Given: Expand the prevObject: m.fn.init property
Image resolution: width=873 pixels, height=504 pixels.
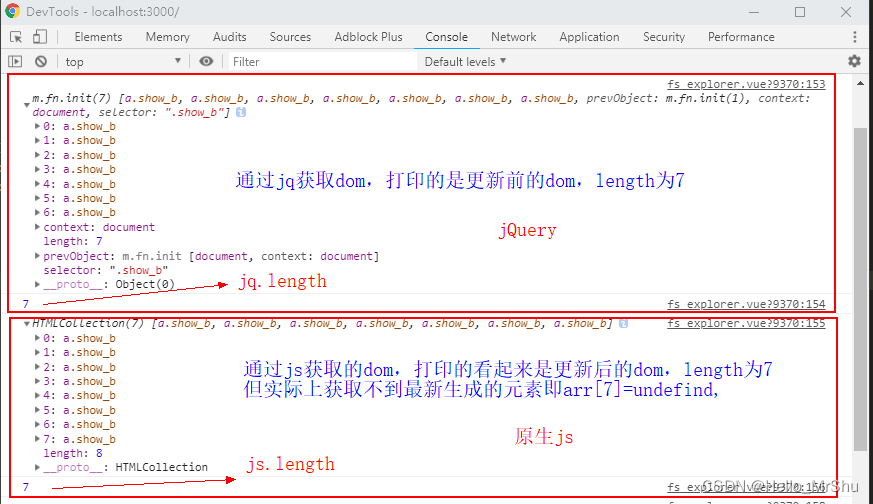Looking at the screenshot, I should [x=37, y=256].
